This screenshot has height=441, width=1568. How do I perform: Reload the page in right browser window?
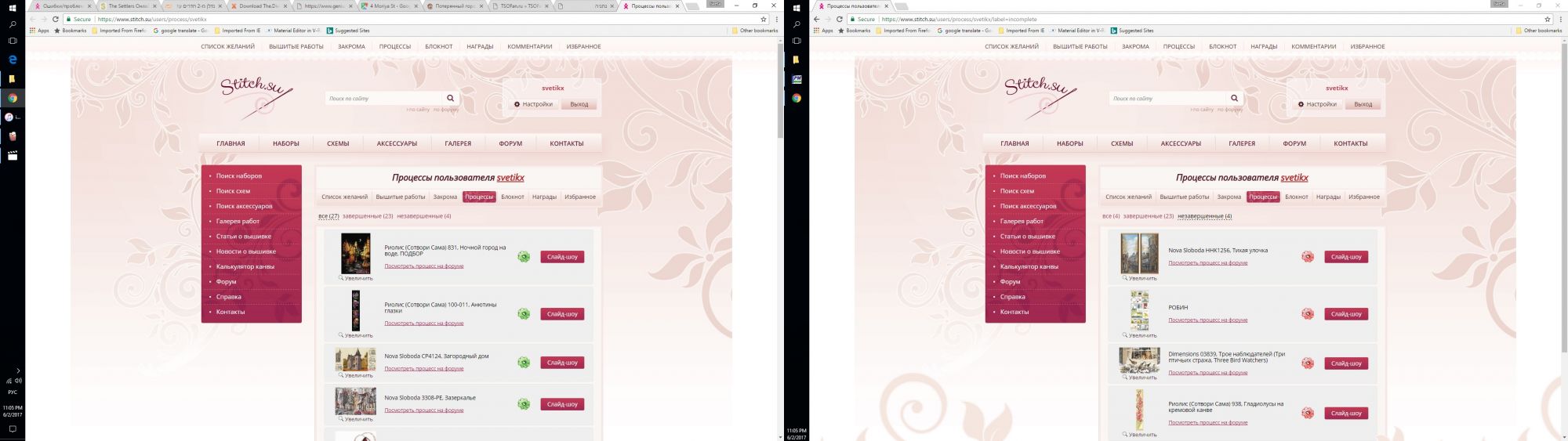839,19
